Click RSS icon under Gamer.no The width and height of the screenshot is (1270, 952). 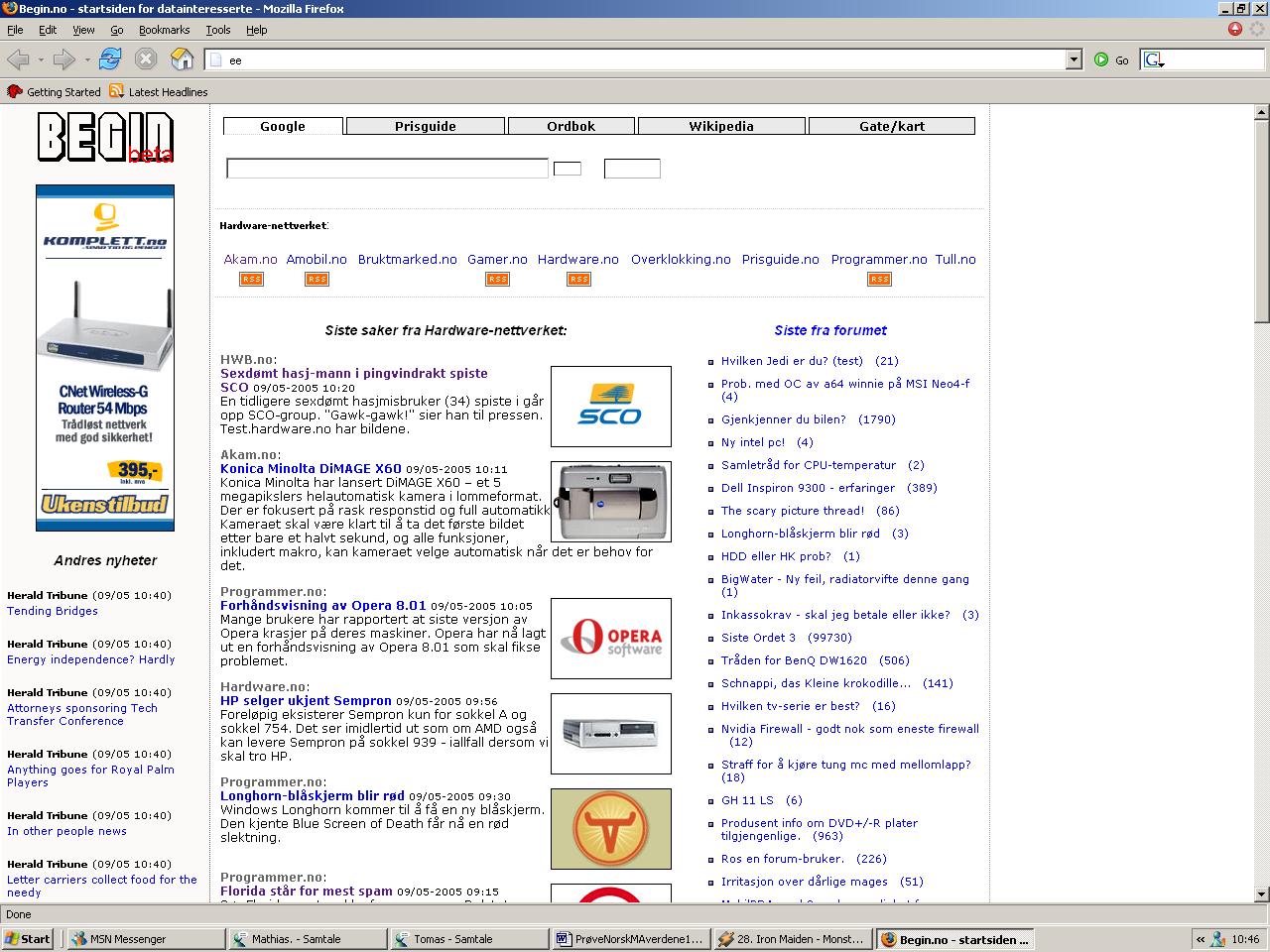click(x=497, y=280)
